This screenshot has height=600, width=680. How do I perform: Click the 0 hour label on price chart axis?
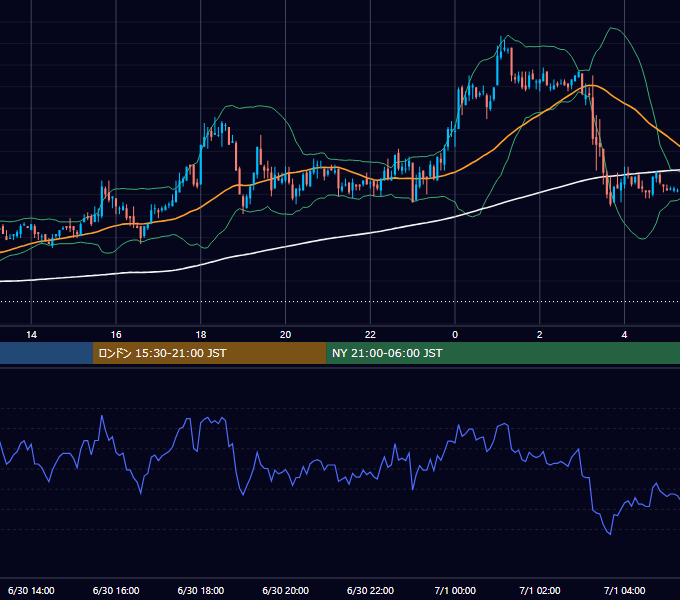[455, 335]
